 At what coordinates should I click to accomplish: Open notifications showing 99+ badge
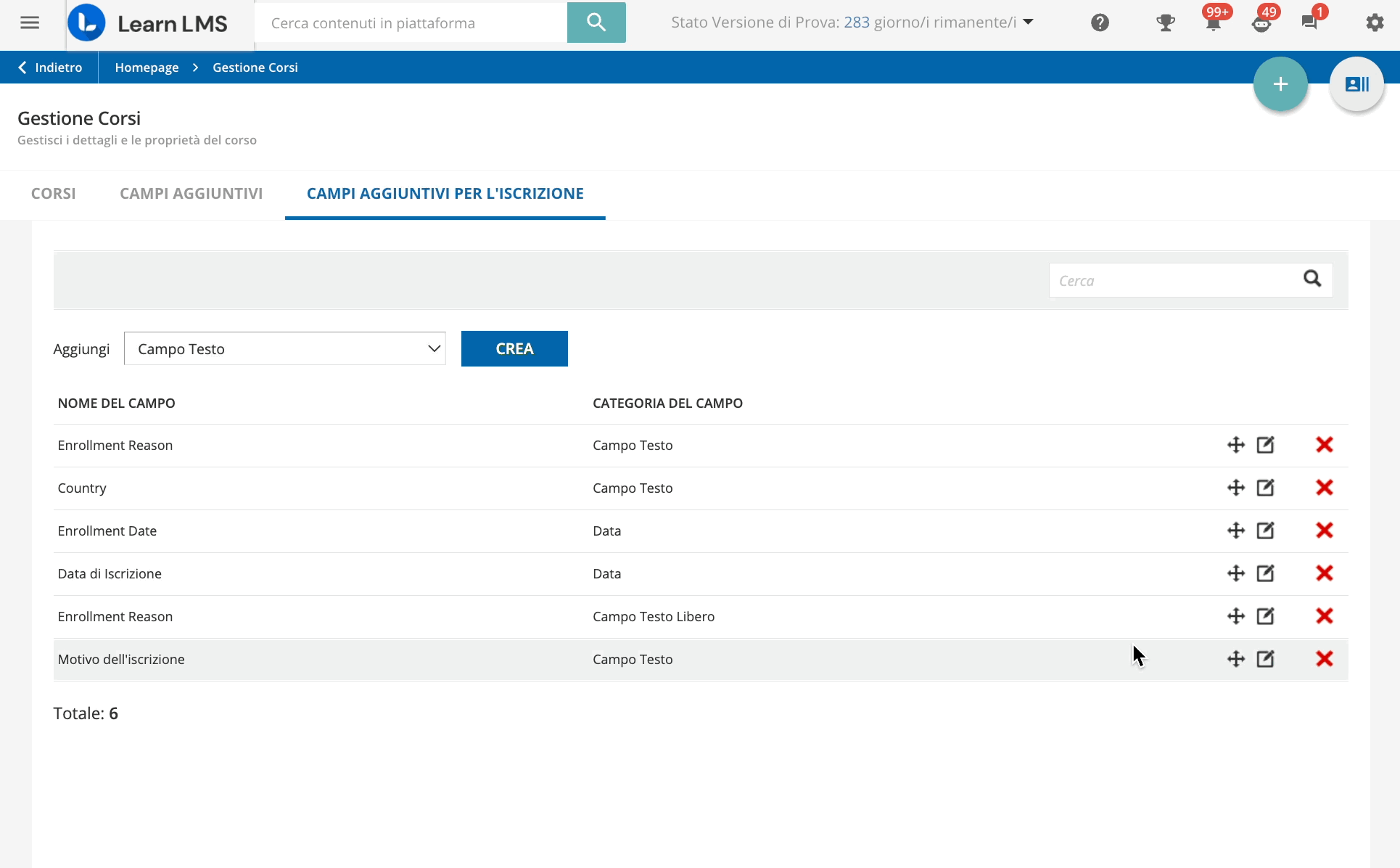[x=1212, y=22]
